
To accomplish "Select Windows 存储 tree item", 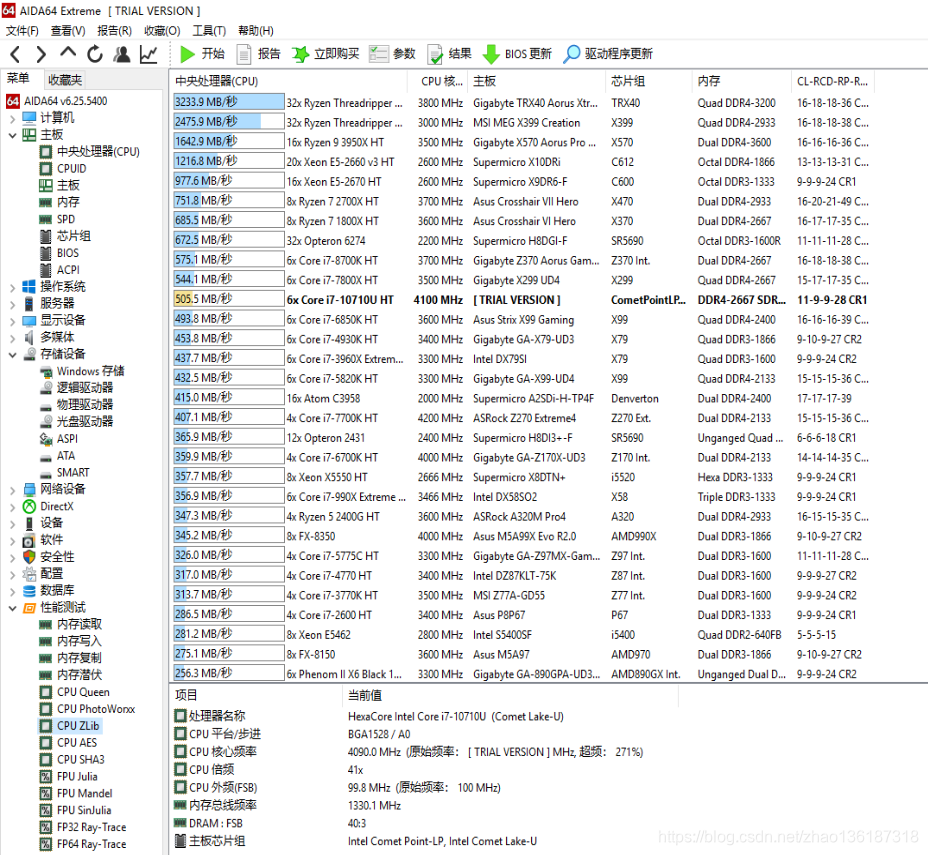I will click(82, 372).
